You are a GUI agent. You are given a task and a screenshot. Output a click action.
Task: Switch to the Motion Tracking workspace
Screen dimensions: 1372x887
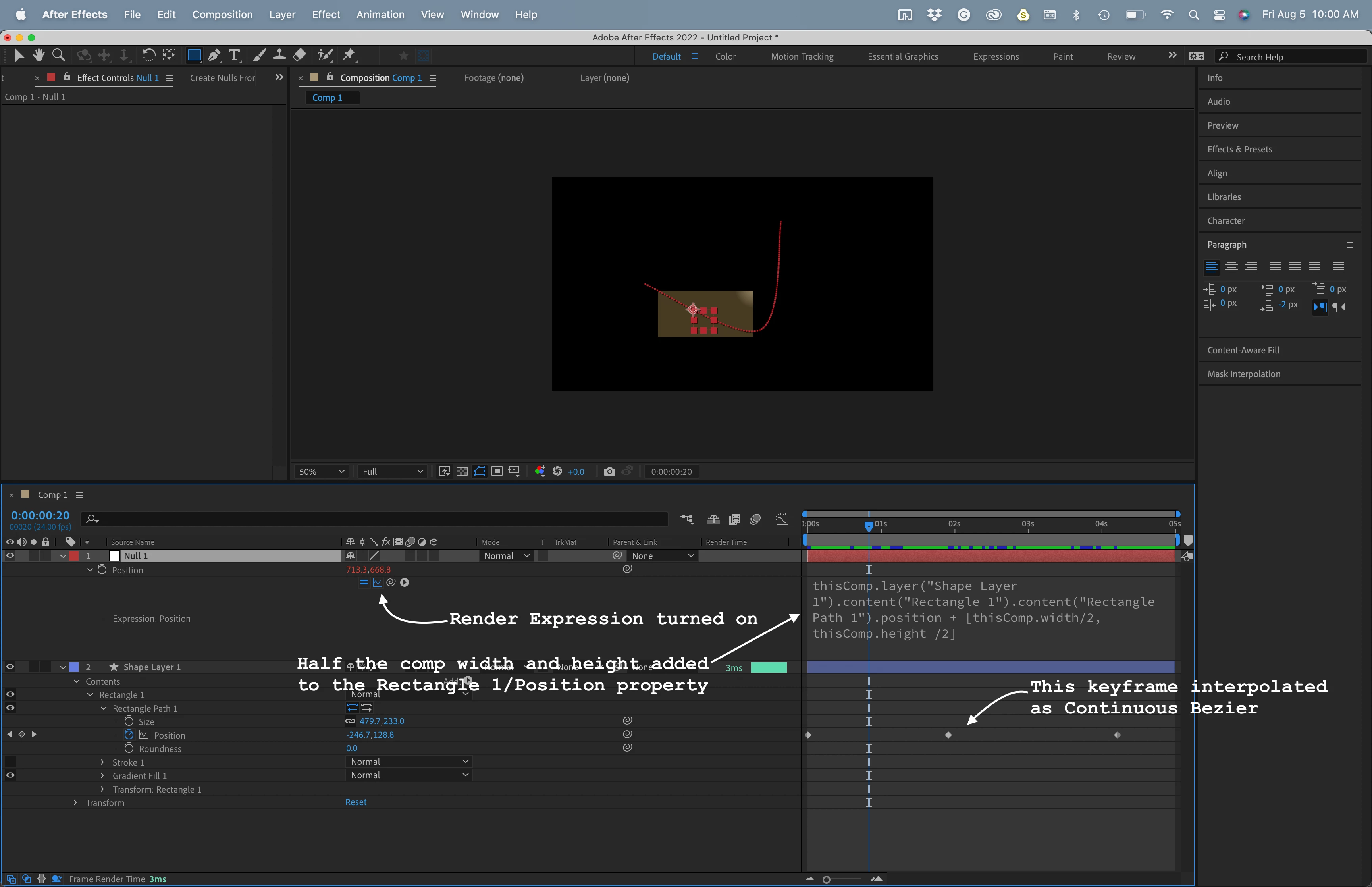pyautogui.click(x=802, y=56)
